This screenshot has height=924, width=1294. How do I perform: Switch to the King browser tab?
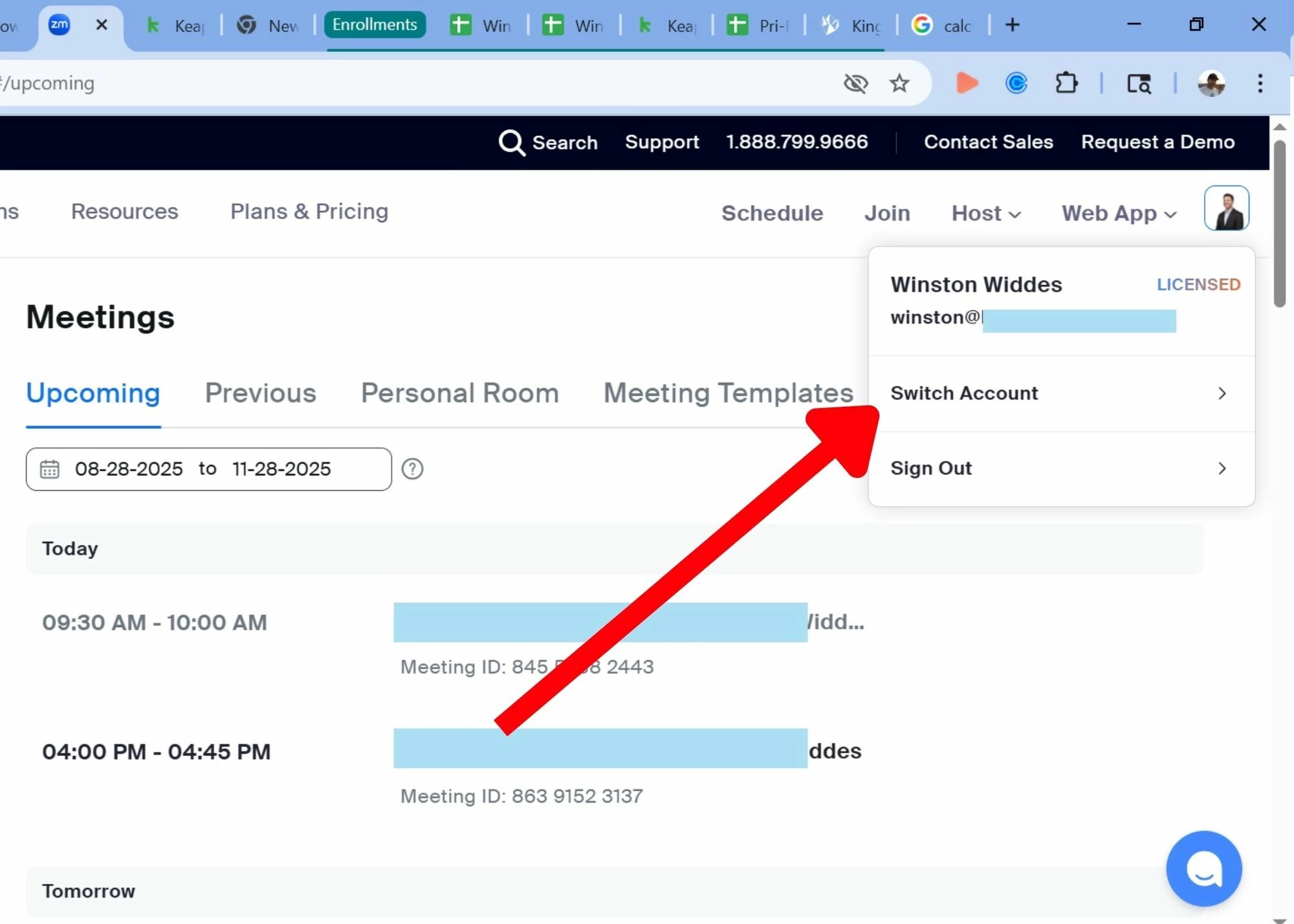click(851, 26)
